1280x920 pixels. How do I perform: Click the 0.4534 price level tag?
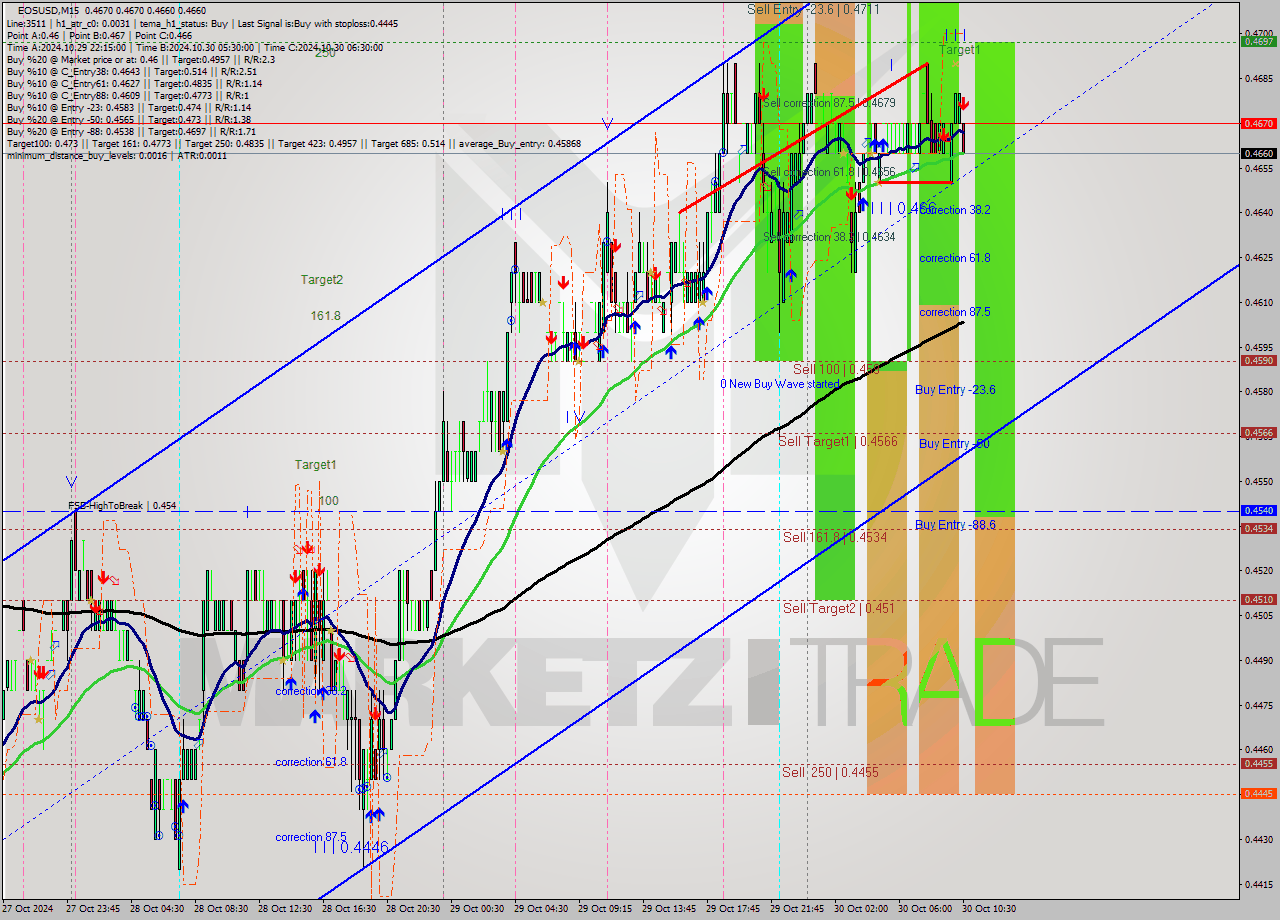click(1258, 529)
